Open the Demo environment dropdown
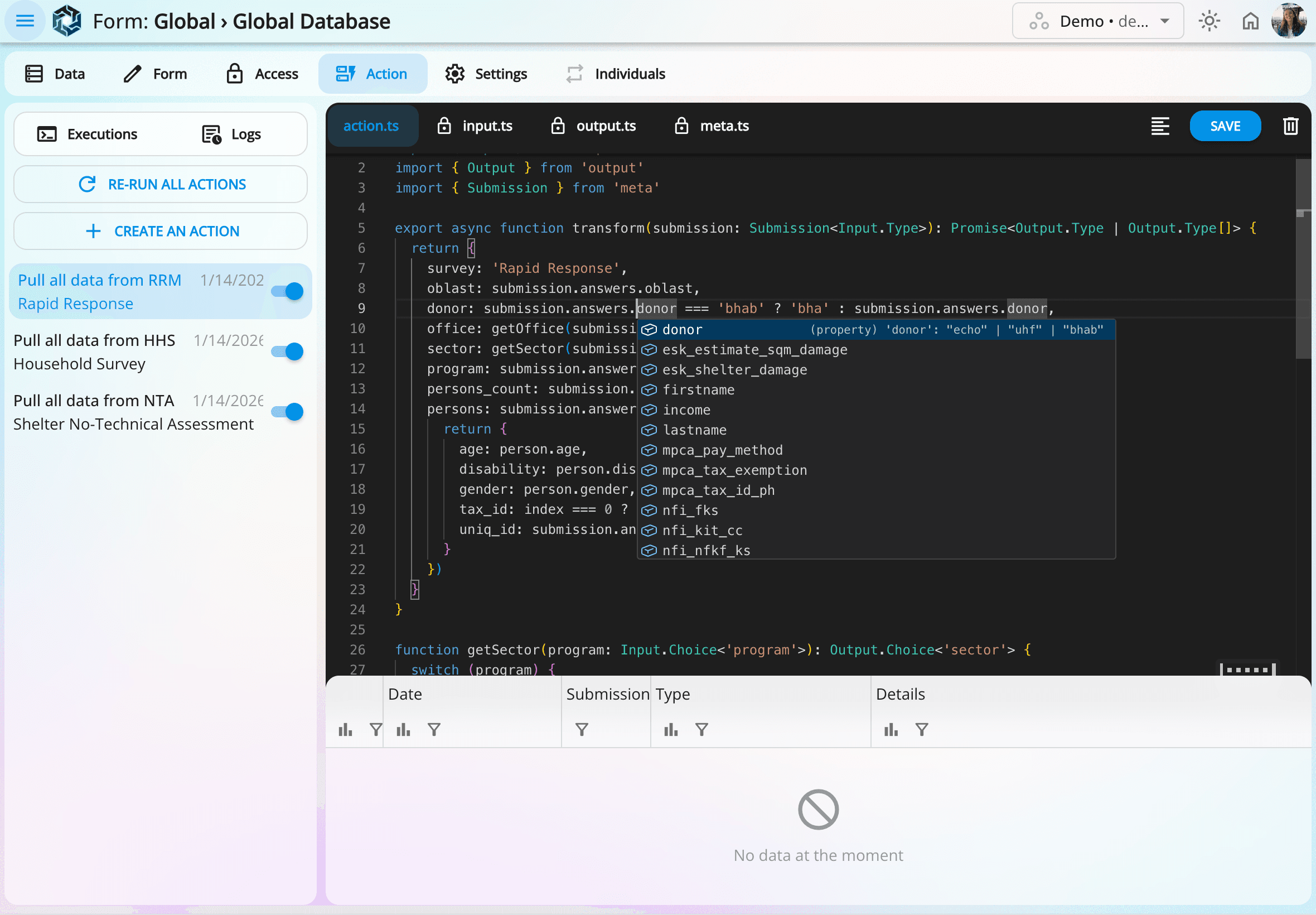 [1098, 21]
